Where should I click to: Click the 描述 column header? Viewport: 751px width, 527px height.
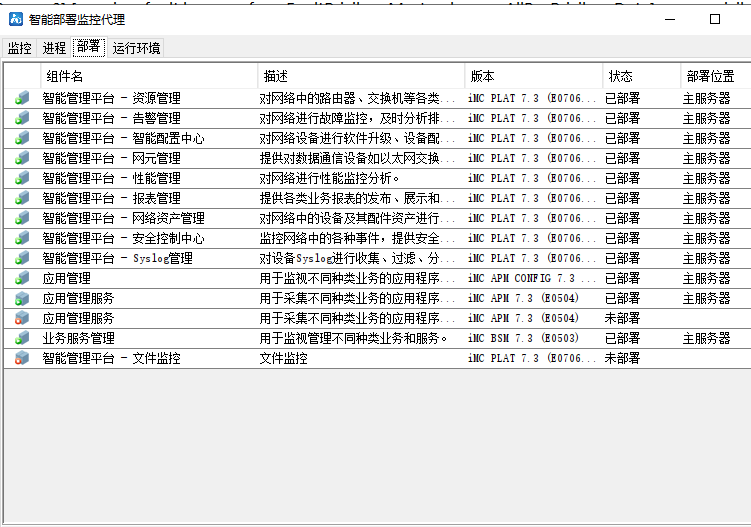click(361, 76)
